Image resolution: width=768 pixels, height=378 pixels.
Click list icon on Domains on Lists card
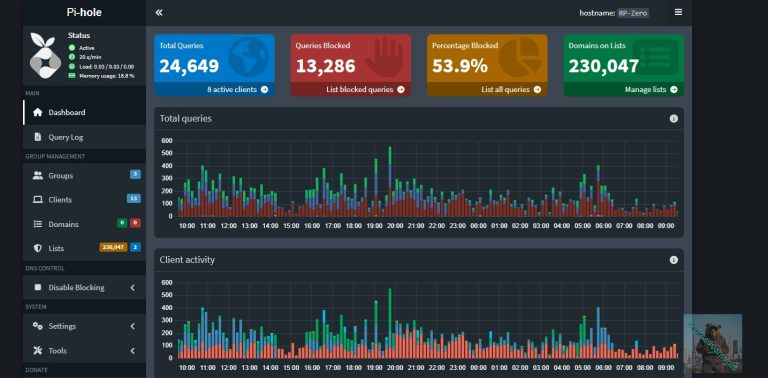[x=655, y=57]
